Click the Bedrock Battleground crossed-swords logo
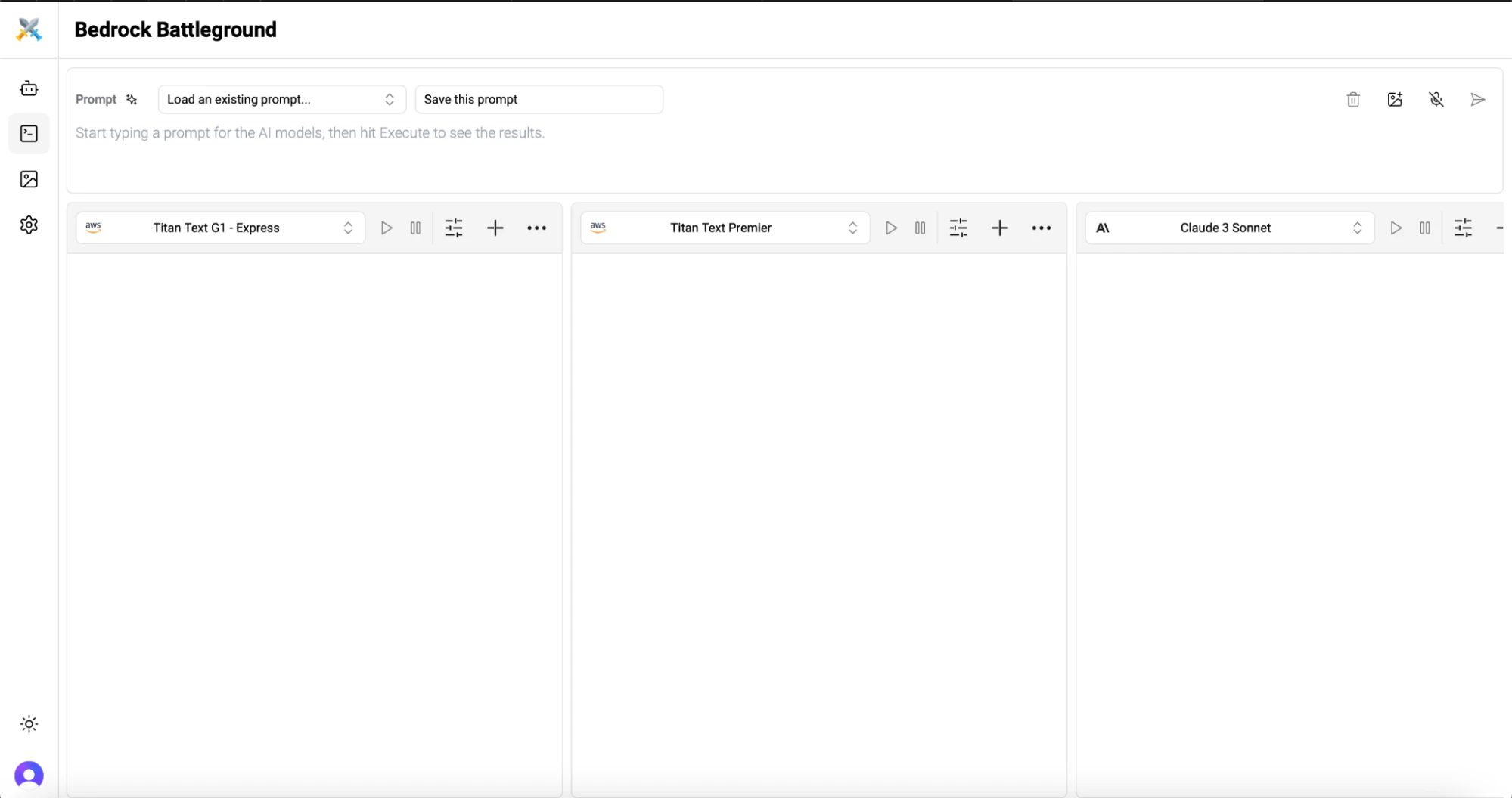The width and height of the screenshot is (1512, 799). click(x=29, y=29)
